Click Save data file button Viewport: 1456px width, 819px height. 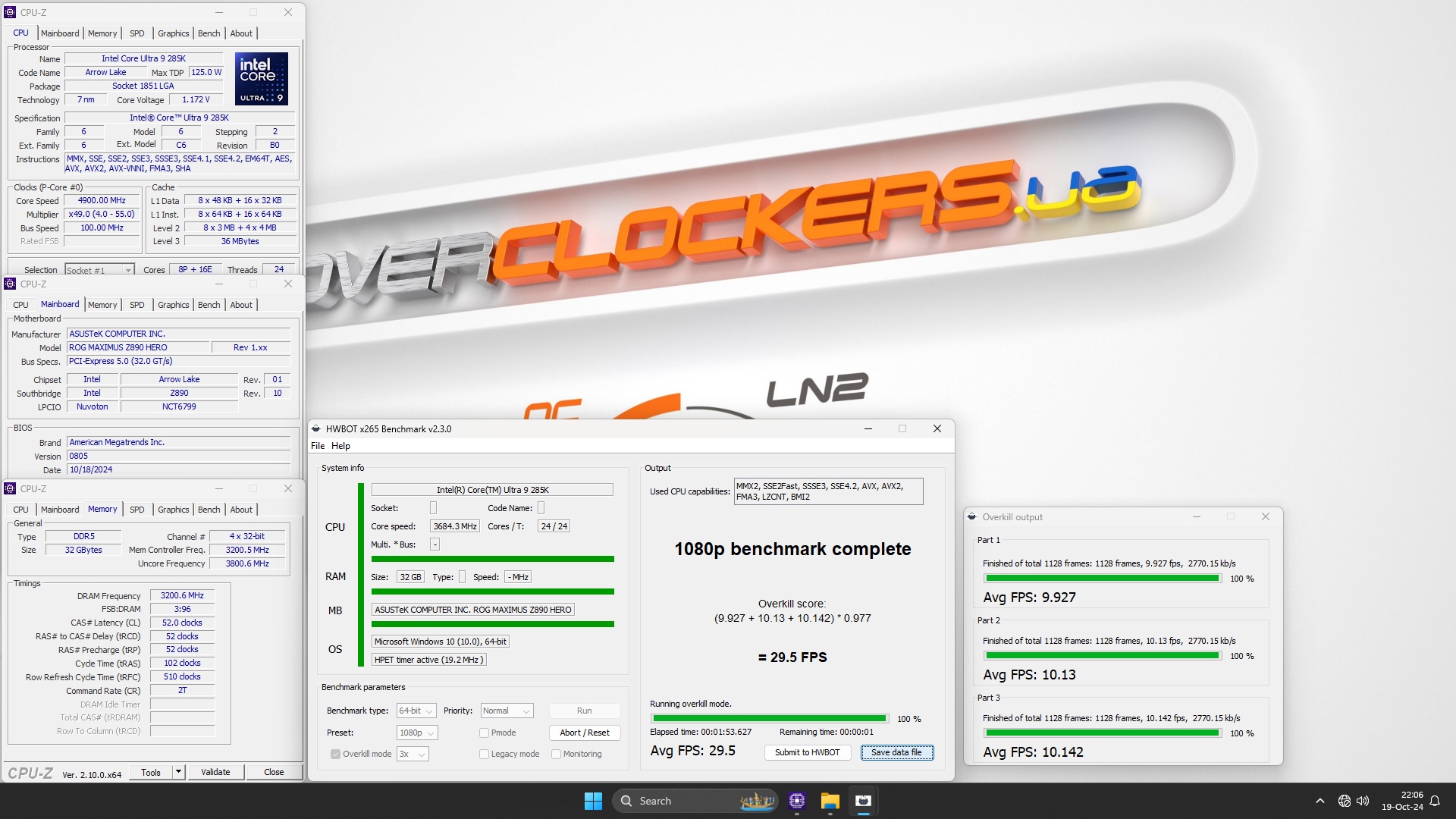(896, 752)
